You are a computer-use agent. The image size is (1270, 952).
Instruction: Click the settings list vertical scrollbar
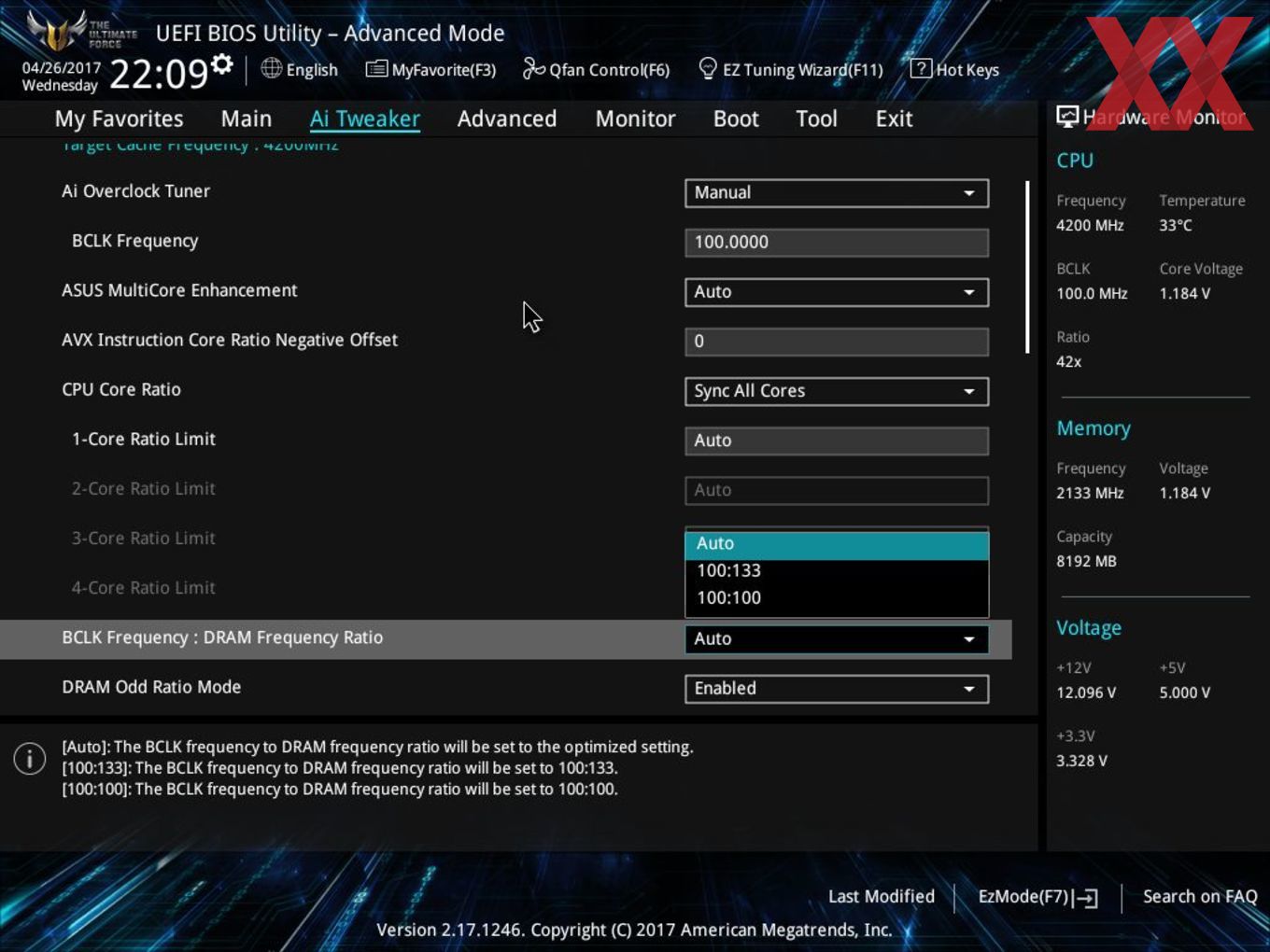[1027, 267]
